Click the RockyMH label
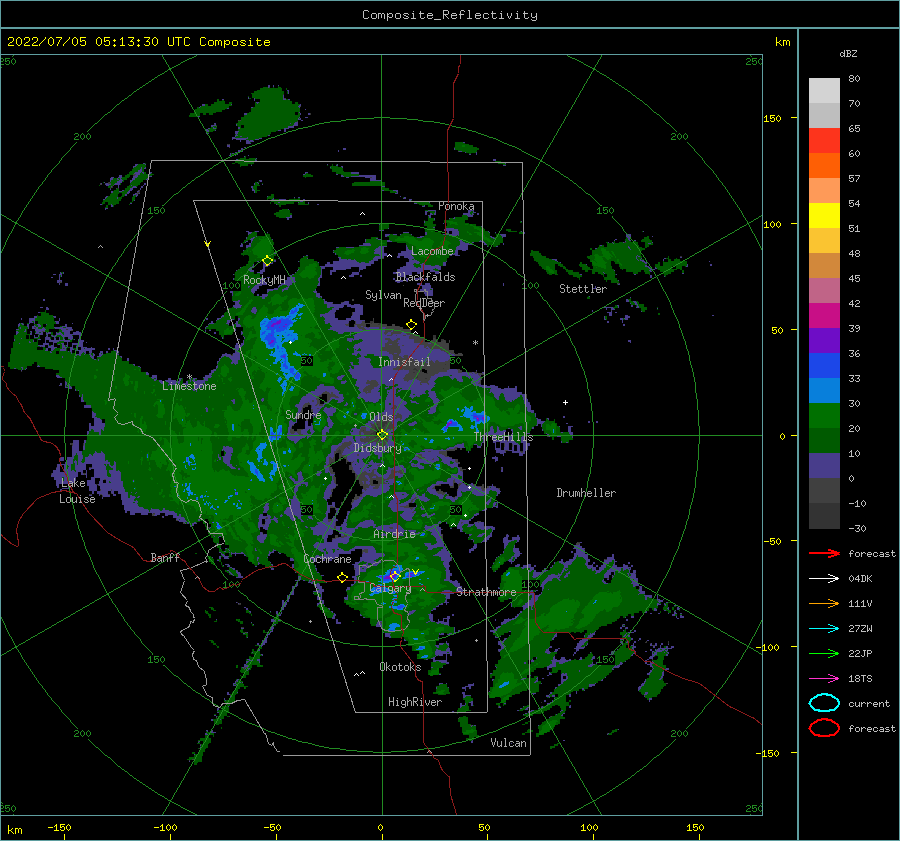The width and height of the screenshot is (900, 841). pos(264,280)
